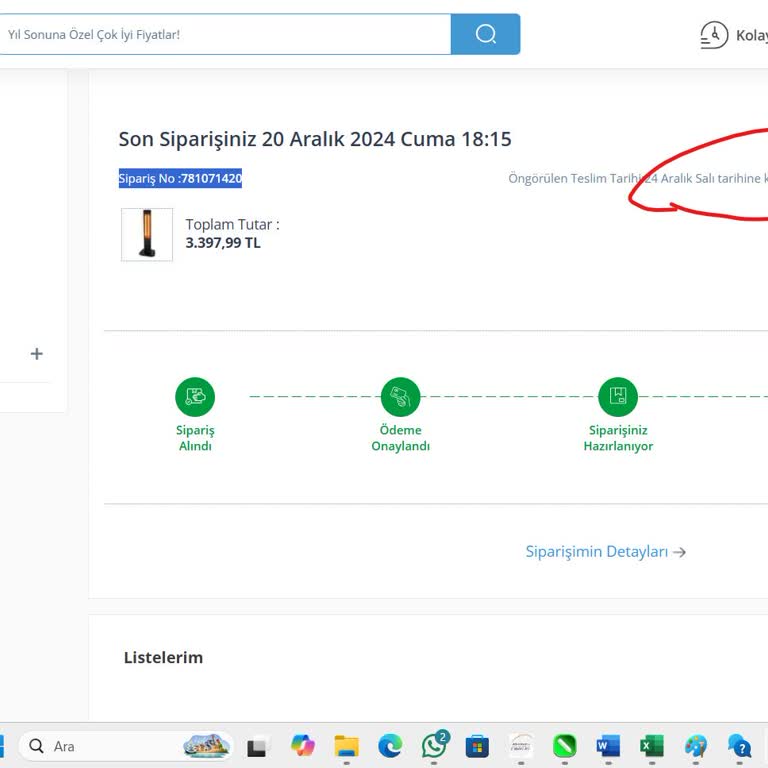
Task: Open the green pen app in taskbar
Action: click(565, 746)
